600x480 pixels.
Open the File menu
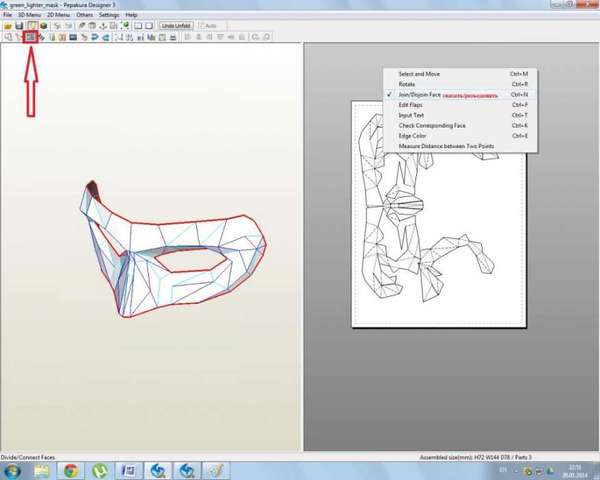(7, 15)
